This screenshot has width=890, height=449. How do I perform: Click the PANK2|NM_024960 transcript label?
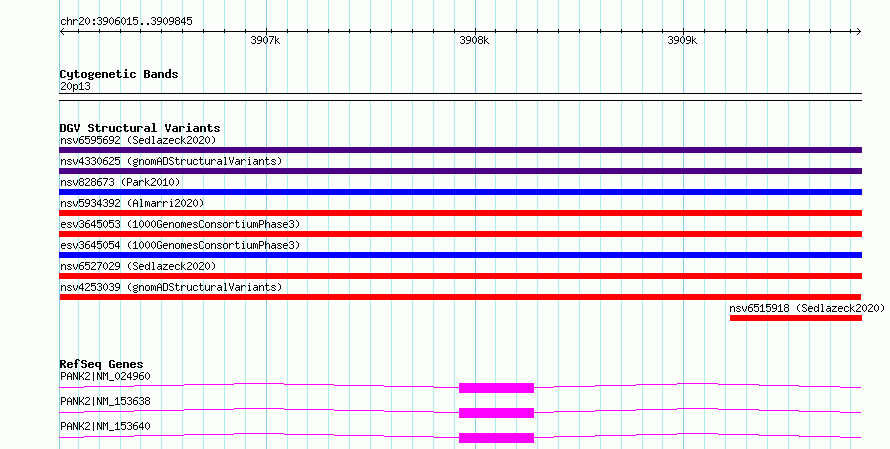point(105,376)
